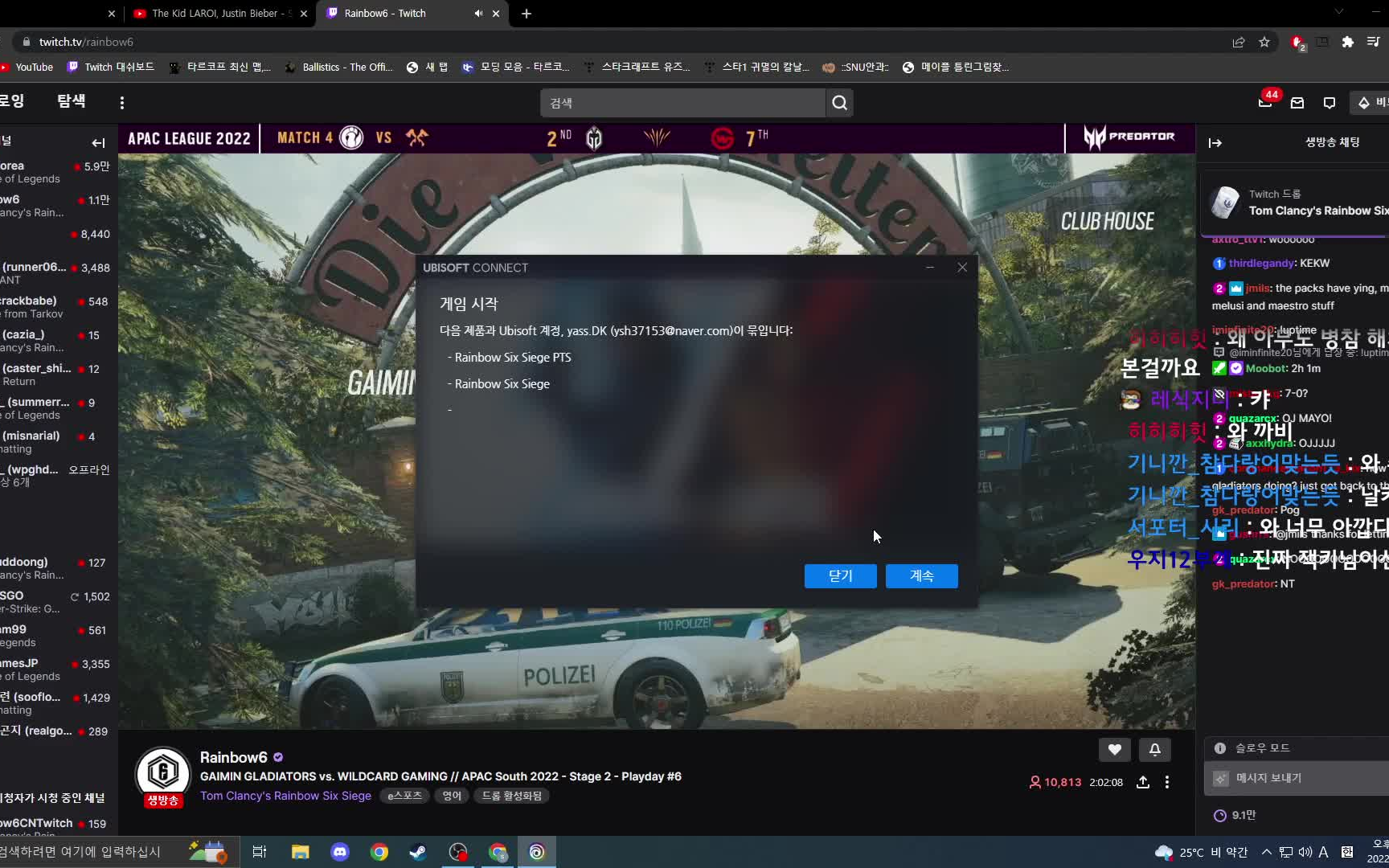
Task: Click the 닫기 button in Ubisoft Connect dialog
Action: 841,576
